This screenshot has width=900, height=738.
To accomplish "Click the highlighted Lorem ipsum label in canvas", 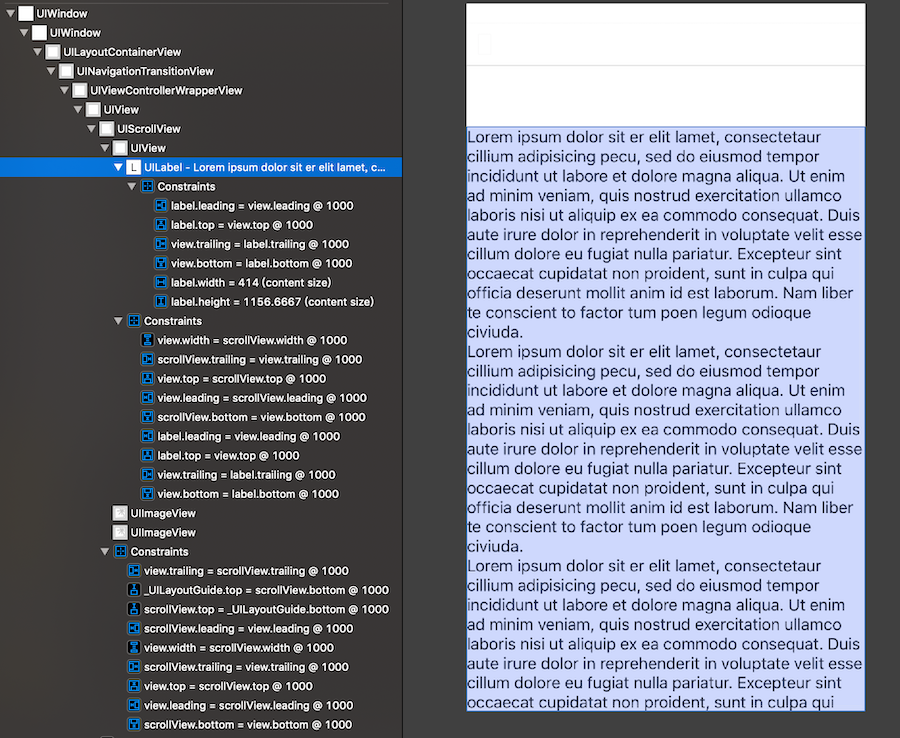I will click(x=665, y=419).
